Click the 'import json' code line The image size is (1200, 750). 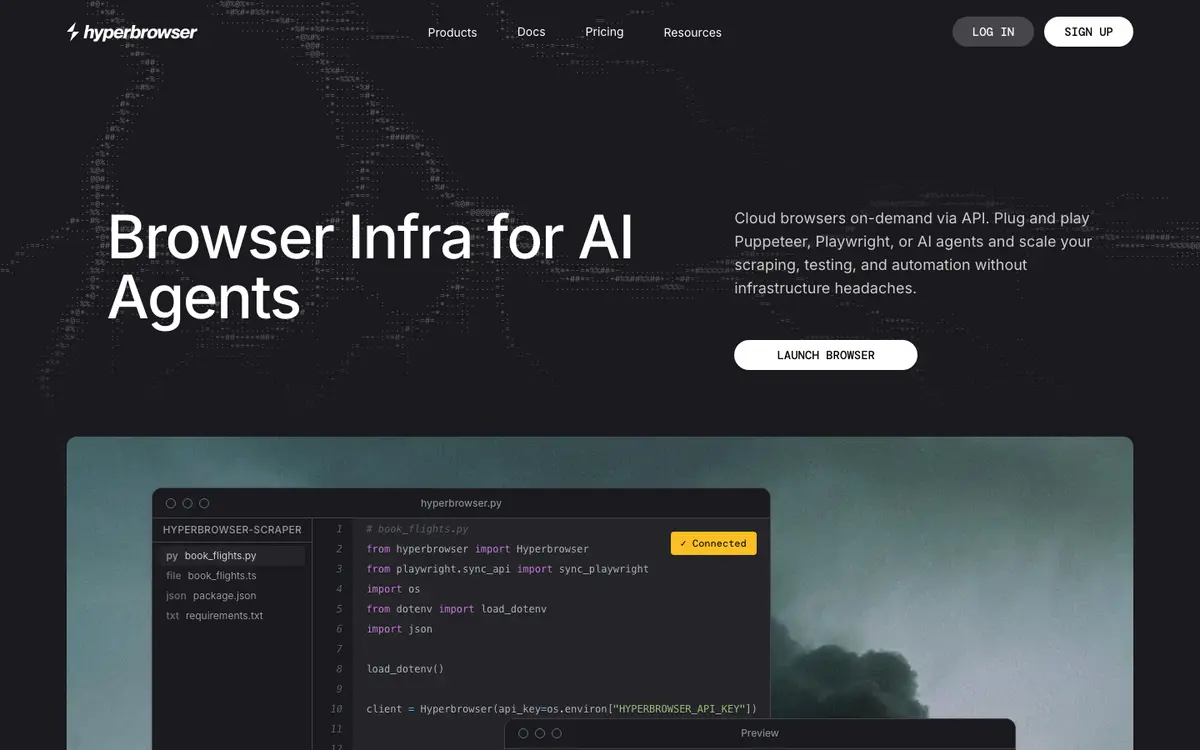point(399,629)
